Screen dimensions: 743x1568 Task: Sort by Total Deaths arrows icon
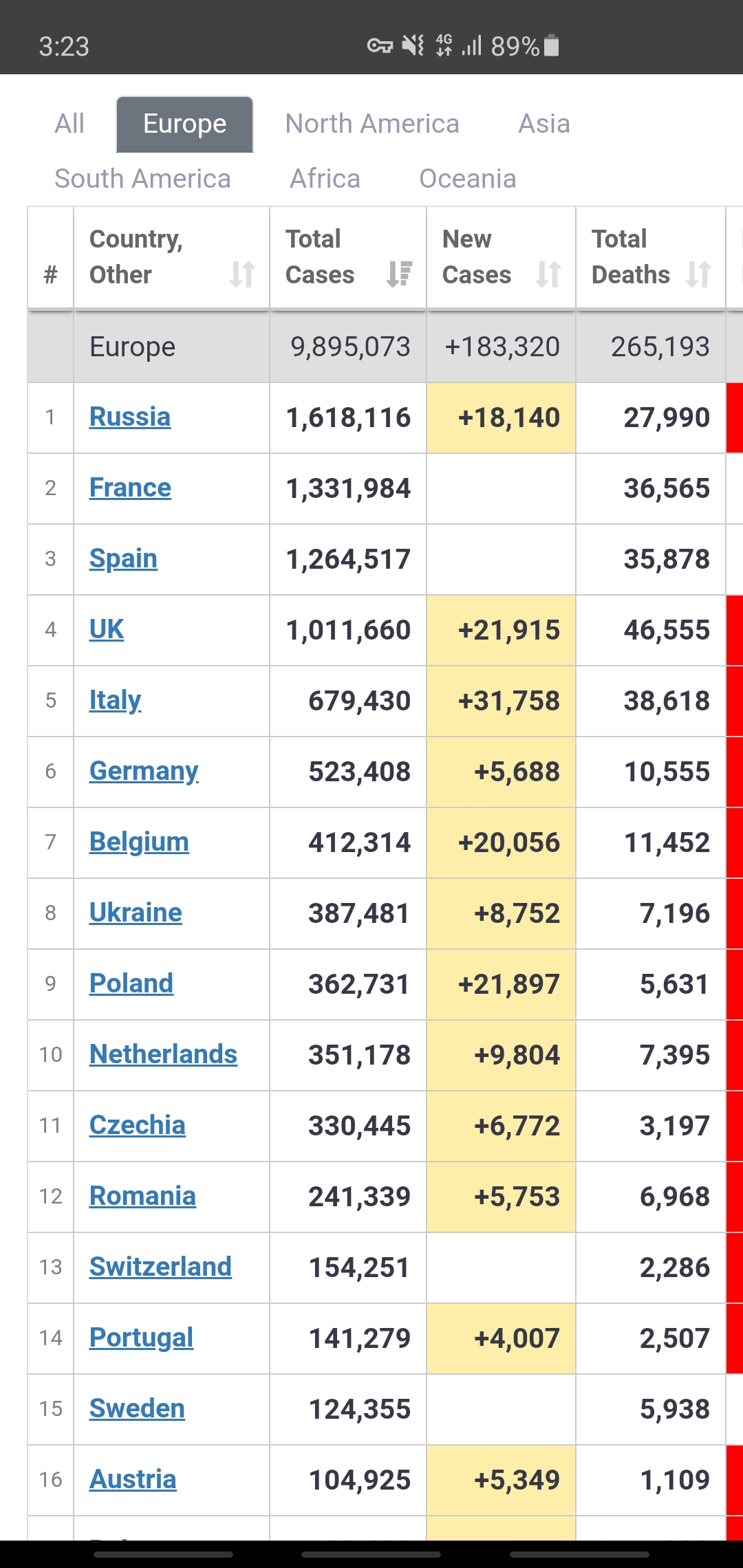point(698,274)
